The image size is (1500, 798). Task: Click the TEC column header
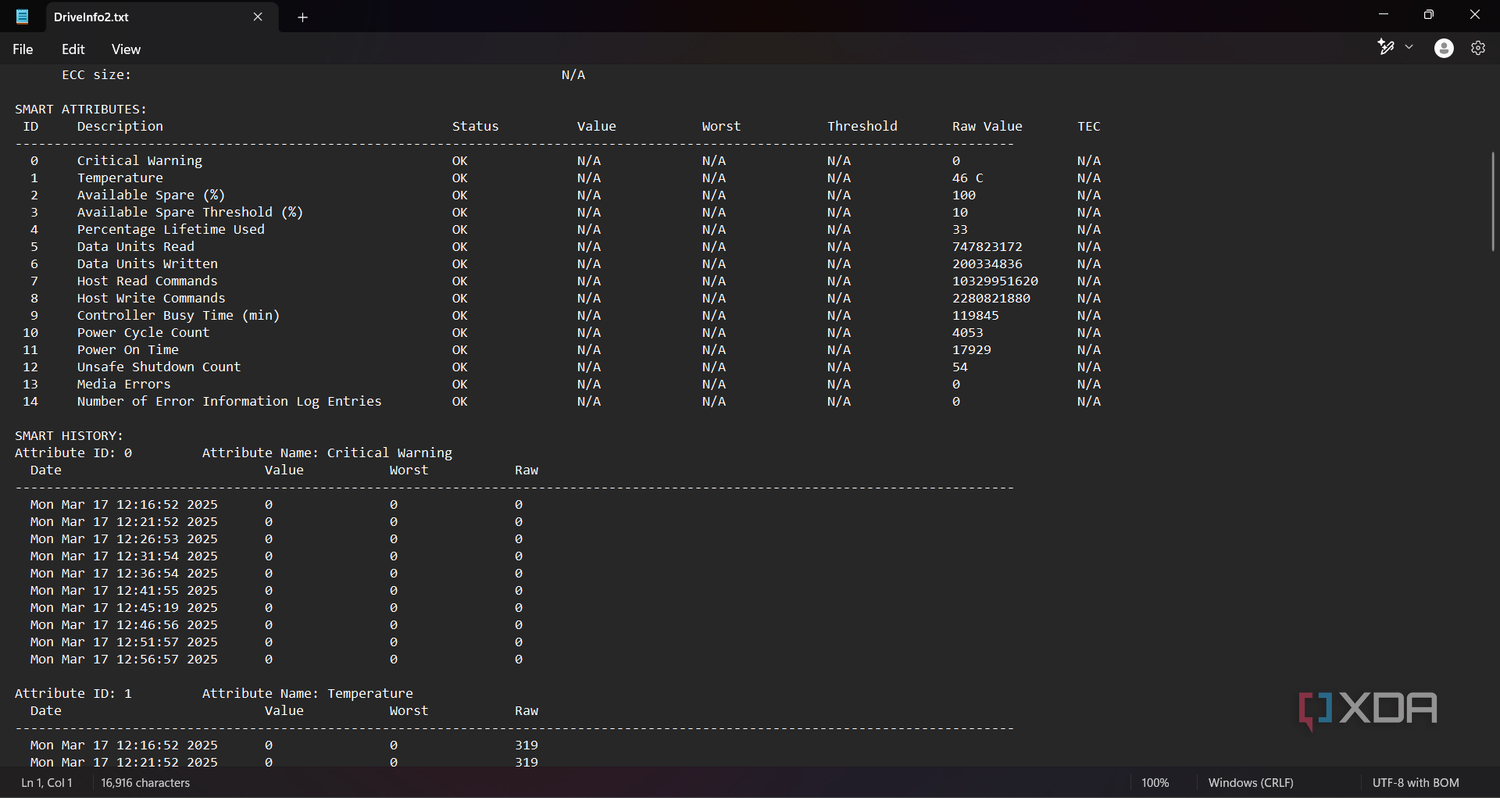pyautogui.click(x=1089, y=126)
